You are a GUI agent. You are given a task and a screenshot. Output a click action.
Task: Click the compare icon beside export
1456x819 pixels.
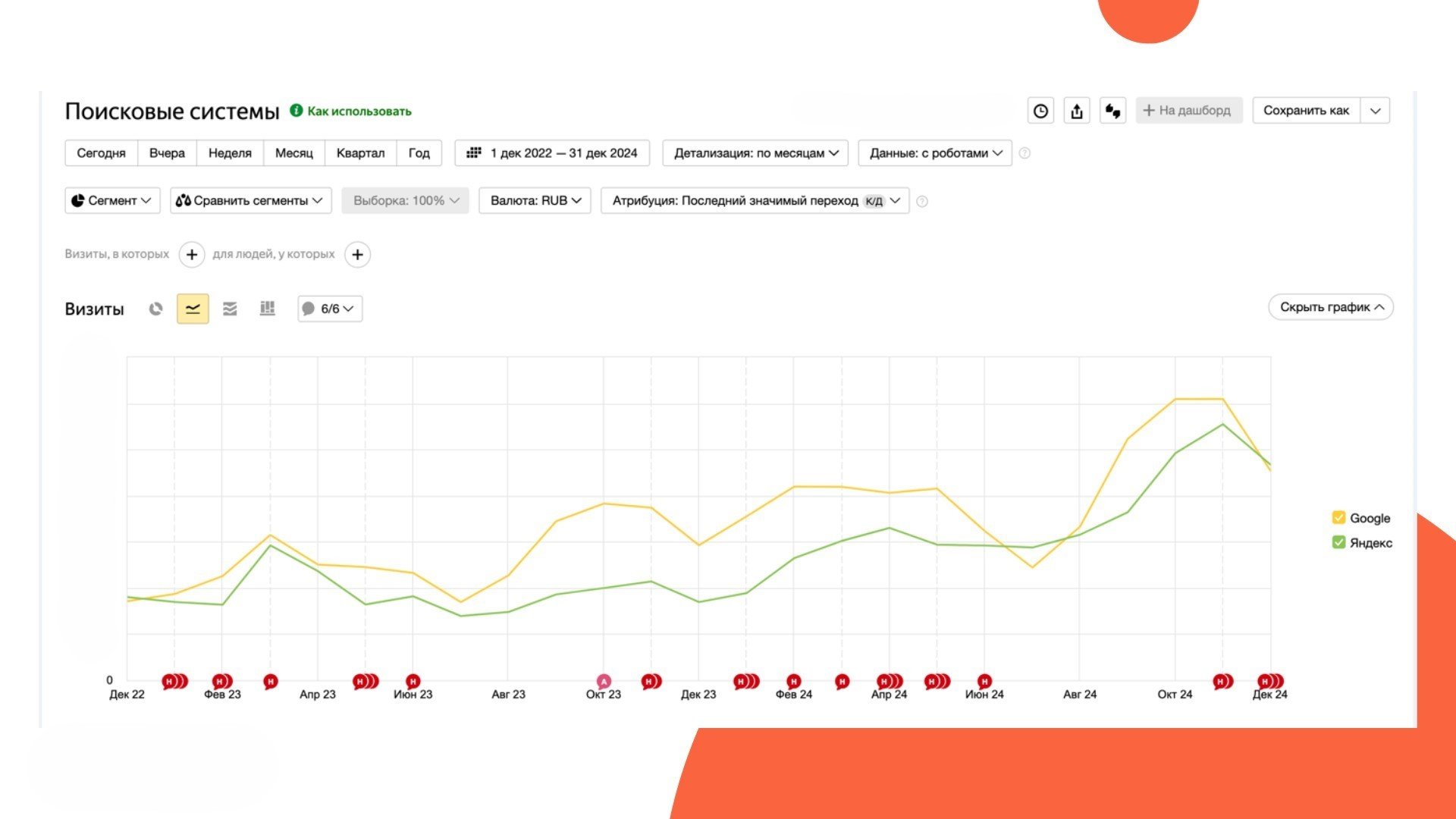(1112, 111)
